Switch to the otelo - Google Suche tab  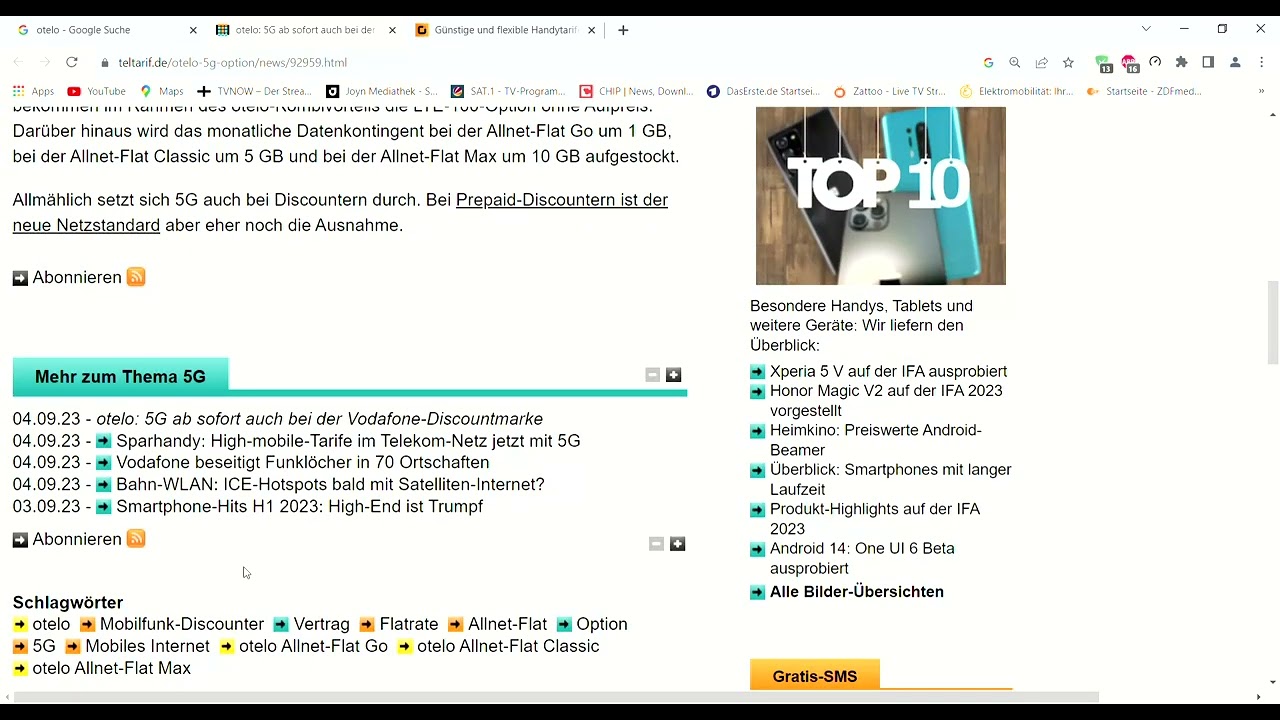coord(107,30)
